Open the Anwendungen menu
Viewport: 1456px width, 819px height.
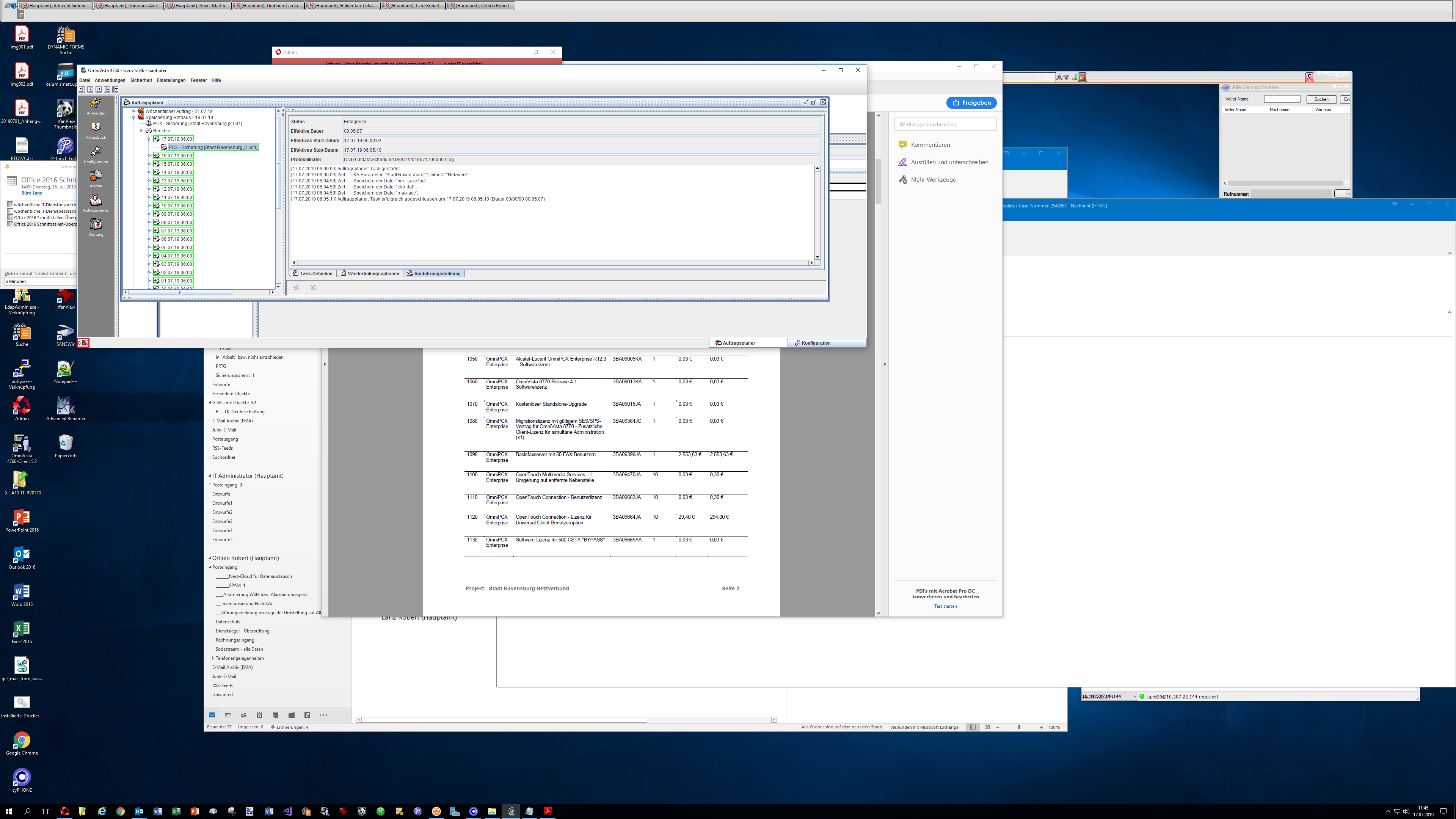[x=110, y=80]
